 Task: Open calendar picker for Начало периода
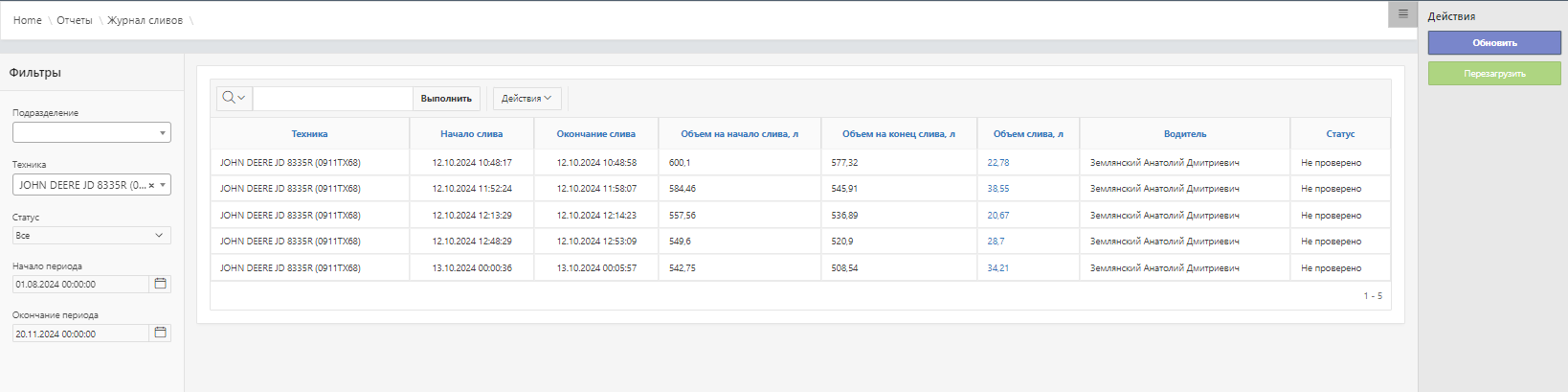tap(161, 284)
